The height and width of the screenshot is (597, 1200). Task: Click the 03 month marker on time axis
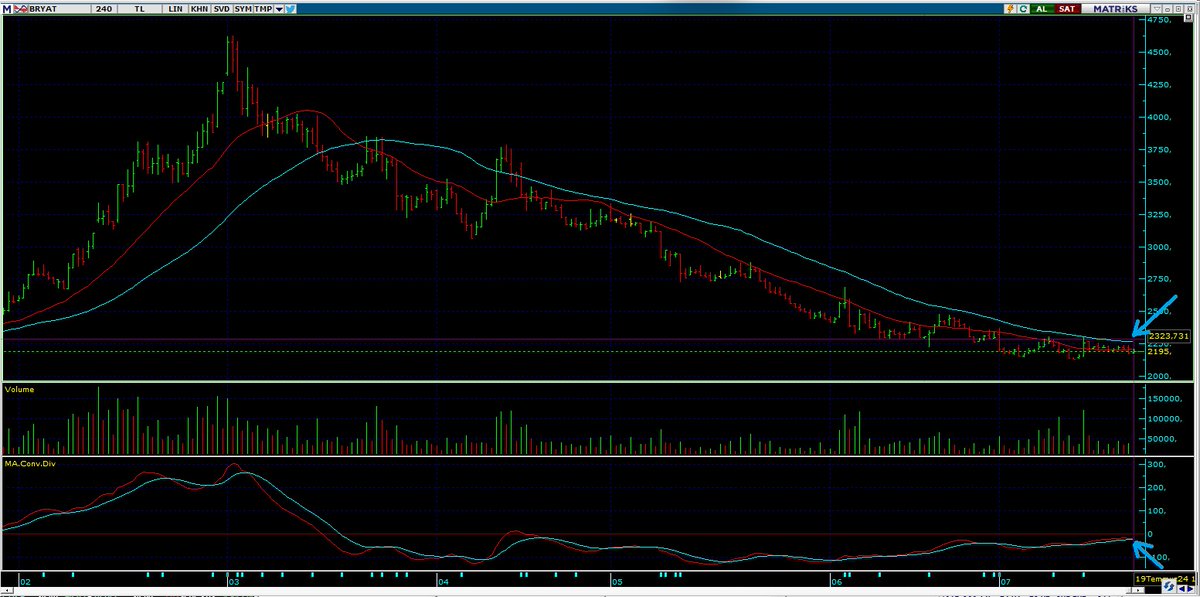tap(233, 581)
